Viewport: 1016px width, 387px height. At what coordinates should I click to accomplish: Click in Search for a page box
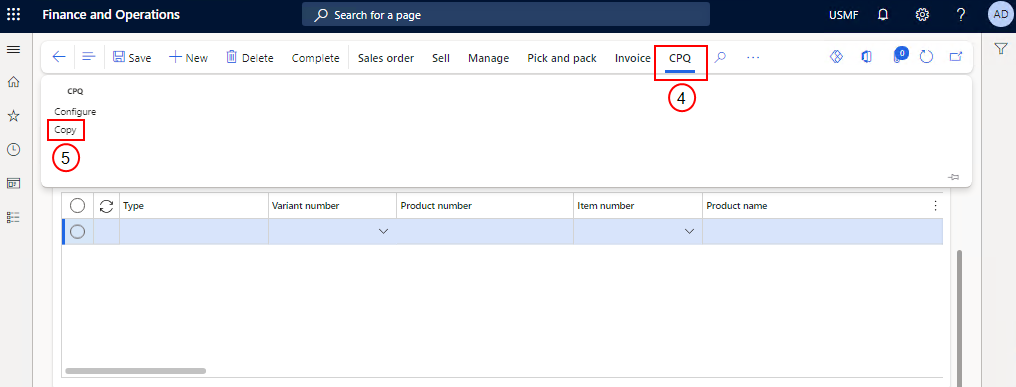click(x=505, y=14)
